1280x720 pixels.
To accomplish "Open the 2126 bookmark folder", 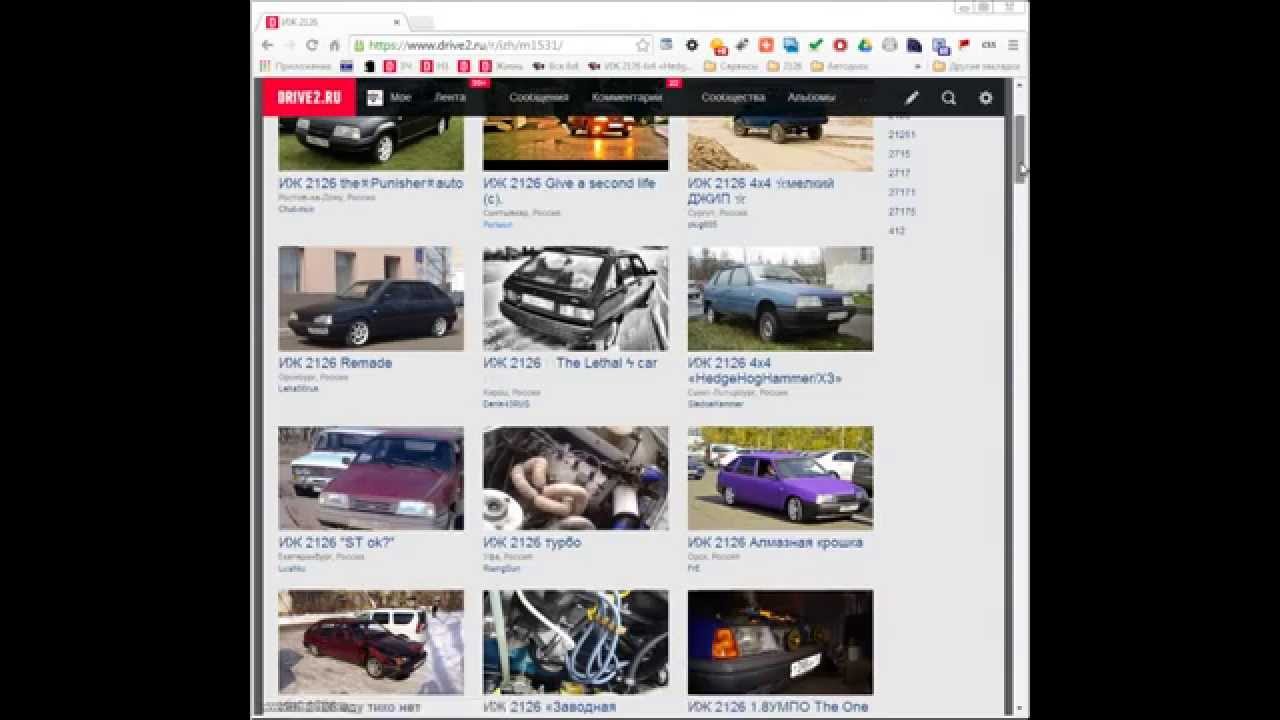I will (784, 66).
